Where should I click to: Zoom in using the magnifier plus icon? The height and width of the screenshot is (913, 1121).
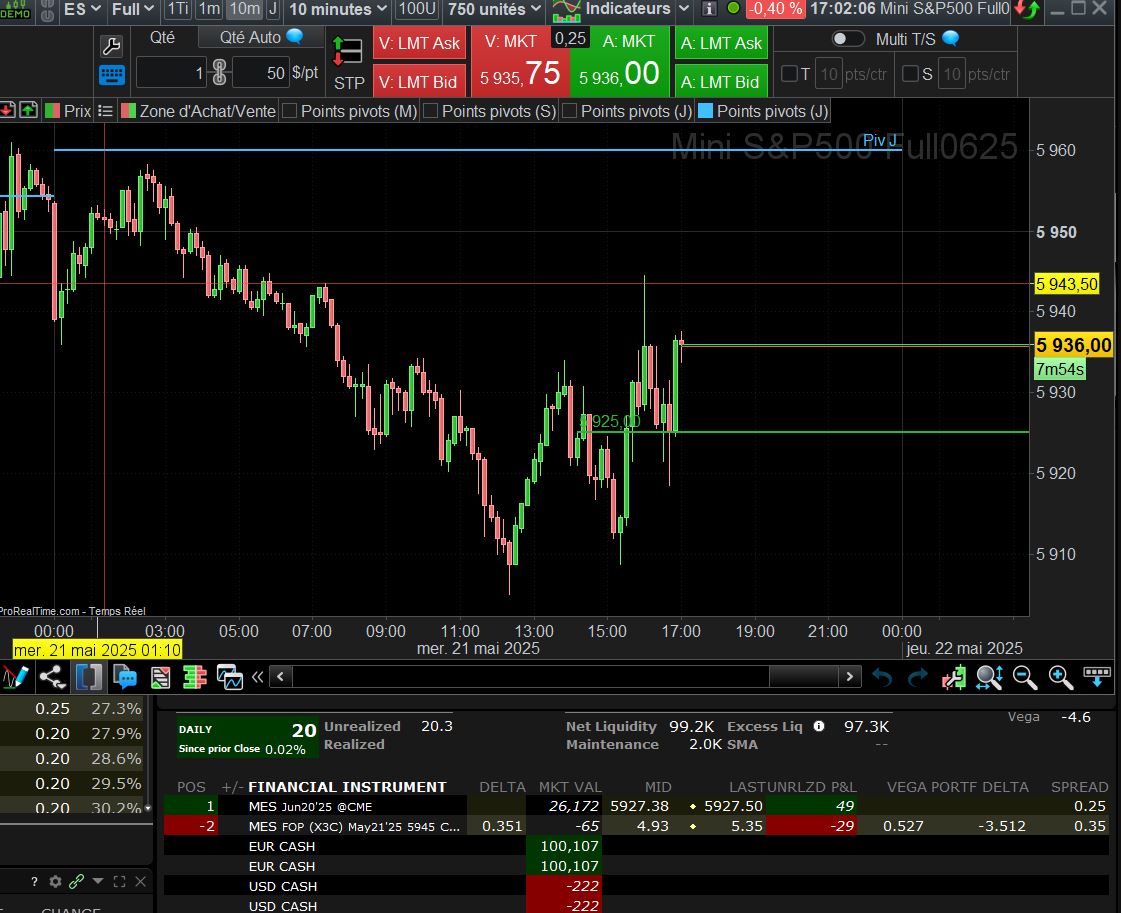[1061, 677]
